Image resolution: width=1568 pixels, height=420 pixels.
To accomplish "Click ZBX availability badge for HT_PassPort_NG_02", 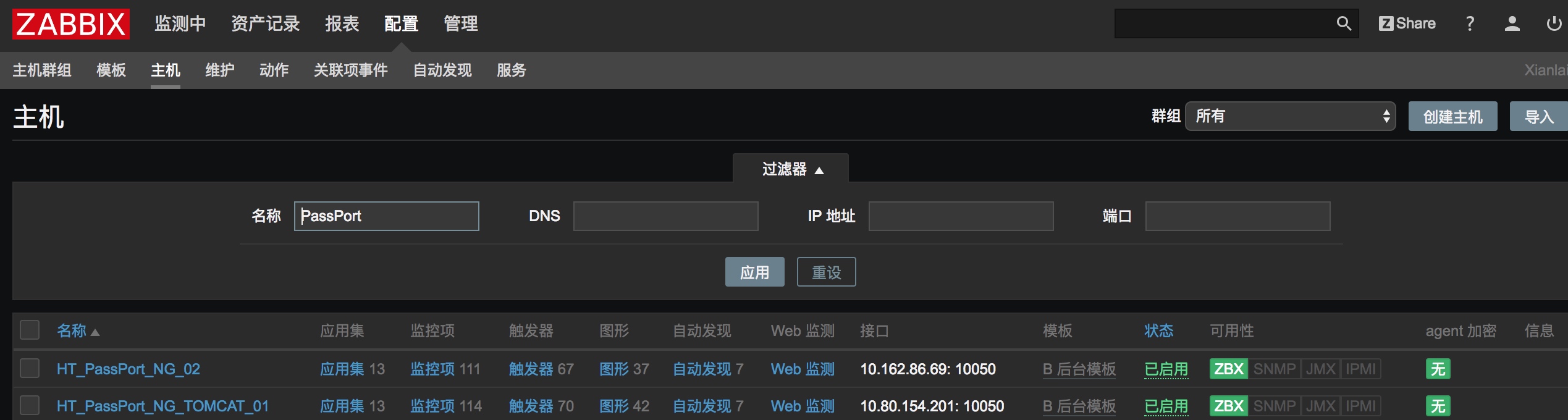I will (1228, 369).
